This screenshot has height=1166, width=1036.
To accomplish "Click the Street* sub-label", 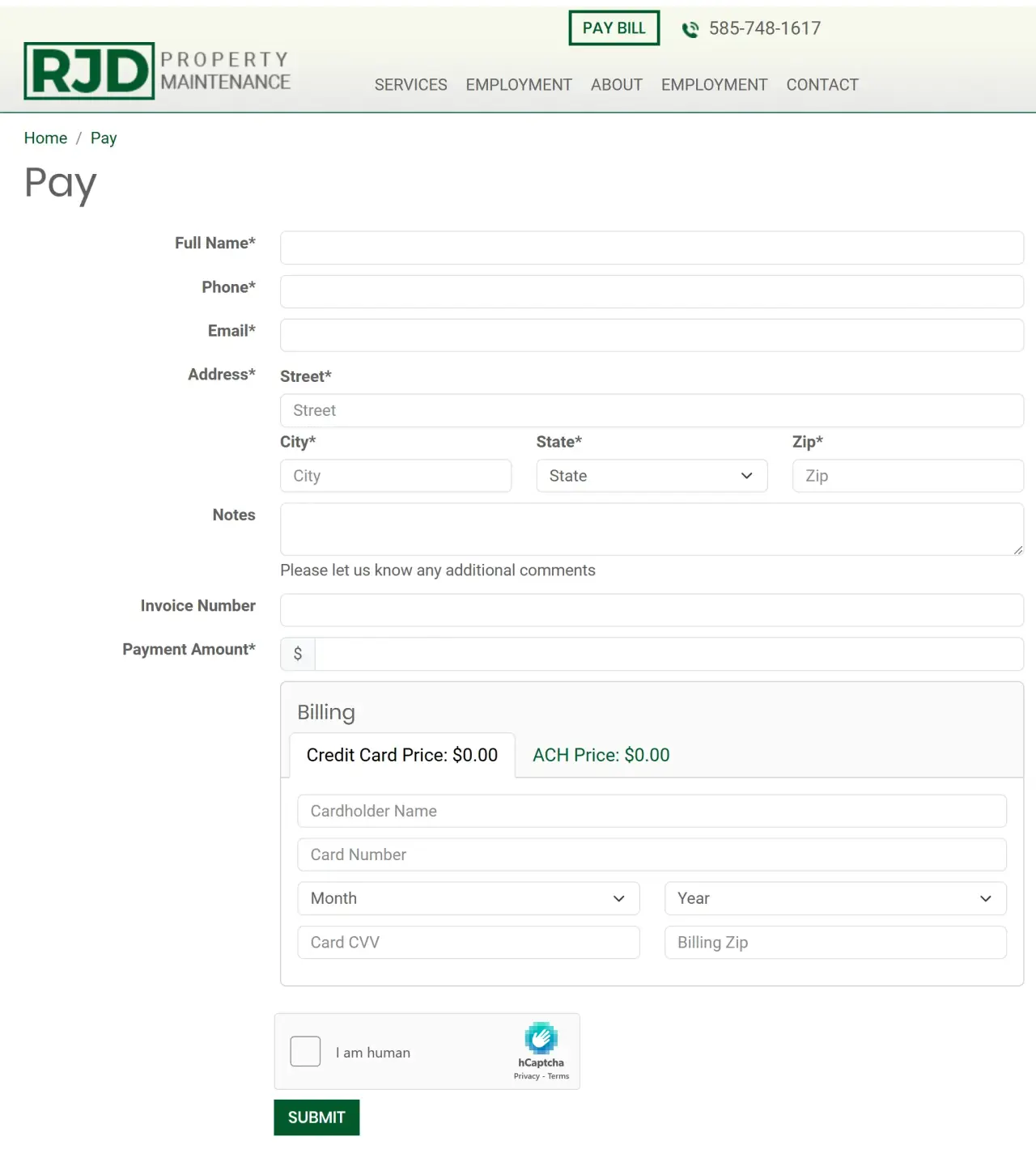I will tap(306, 376).
